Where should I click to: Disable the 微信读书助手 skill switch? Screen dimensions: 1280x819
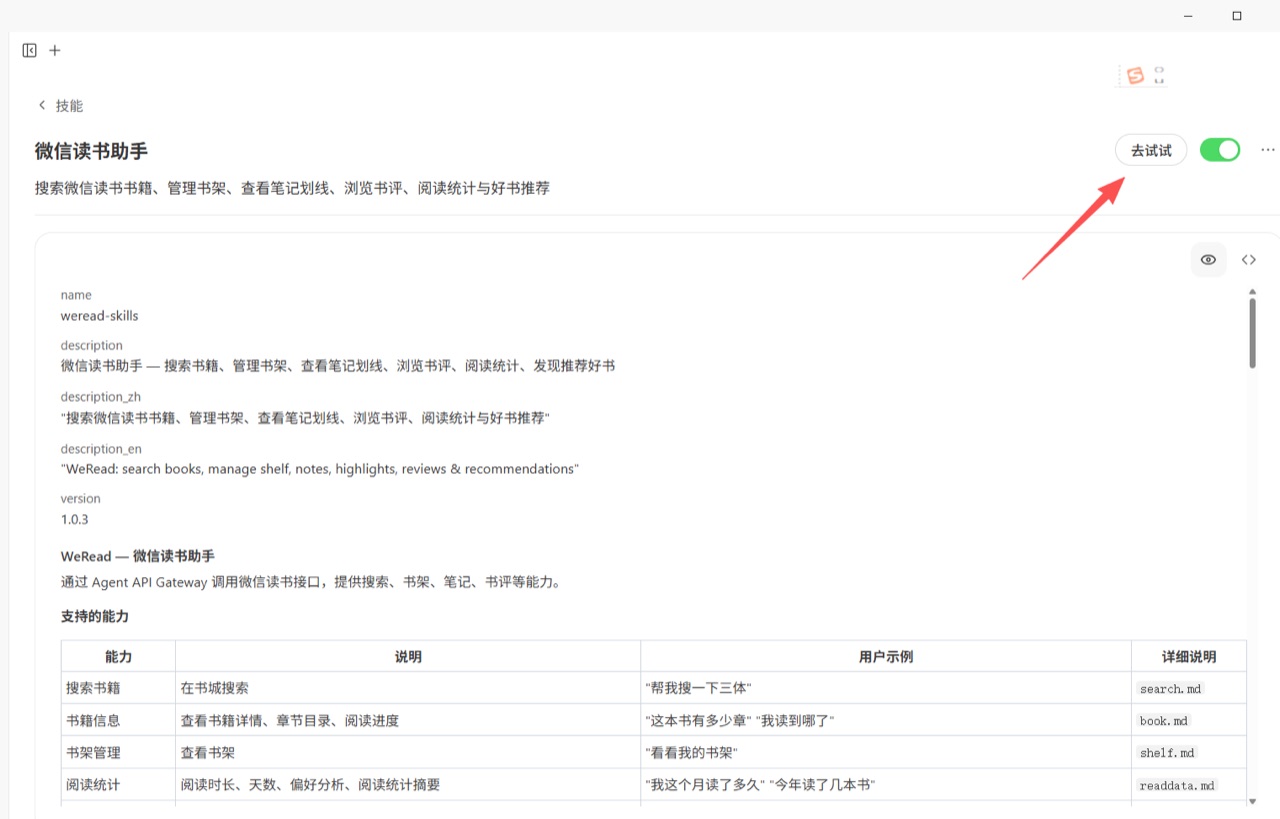(x=1220, y=150)
